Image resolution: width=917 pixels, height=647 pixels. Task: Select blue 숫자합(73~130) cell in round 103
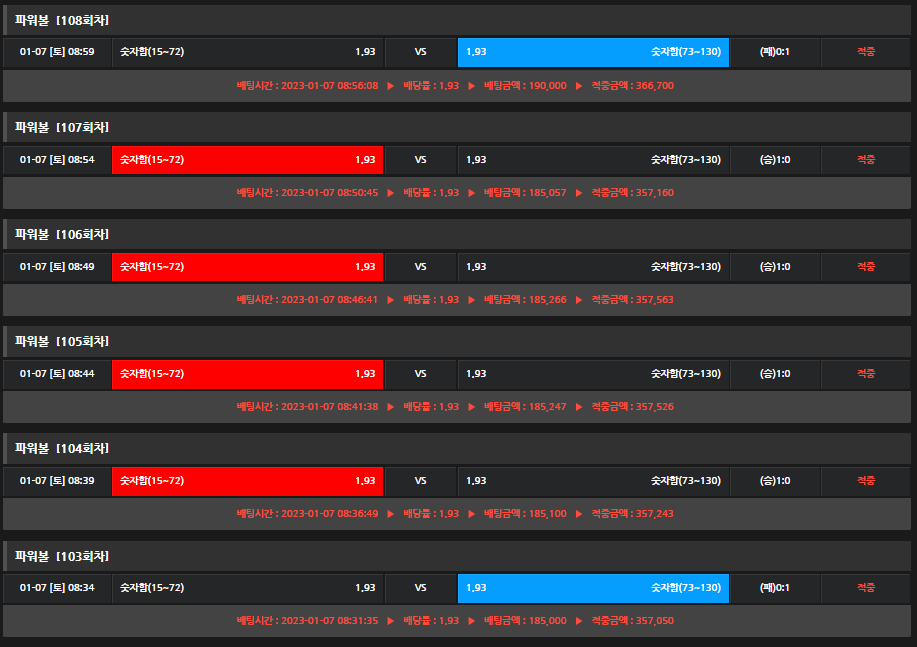593,588
